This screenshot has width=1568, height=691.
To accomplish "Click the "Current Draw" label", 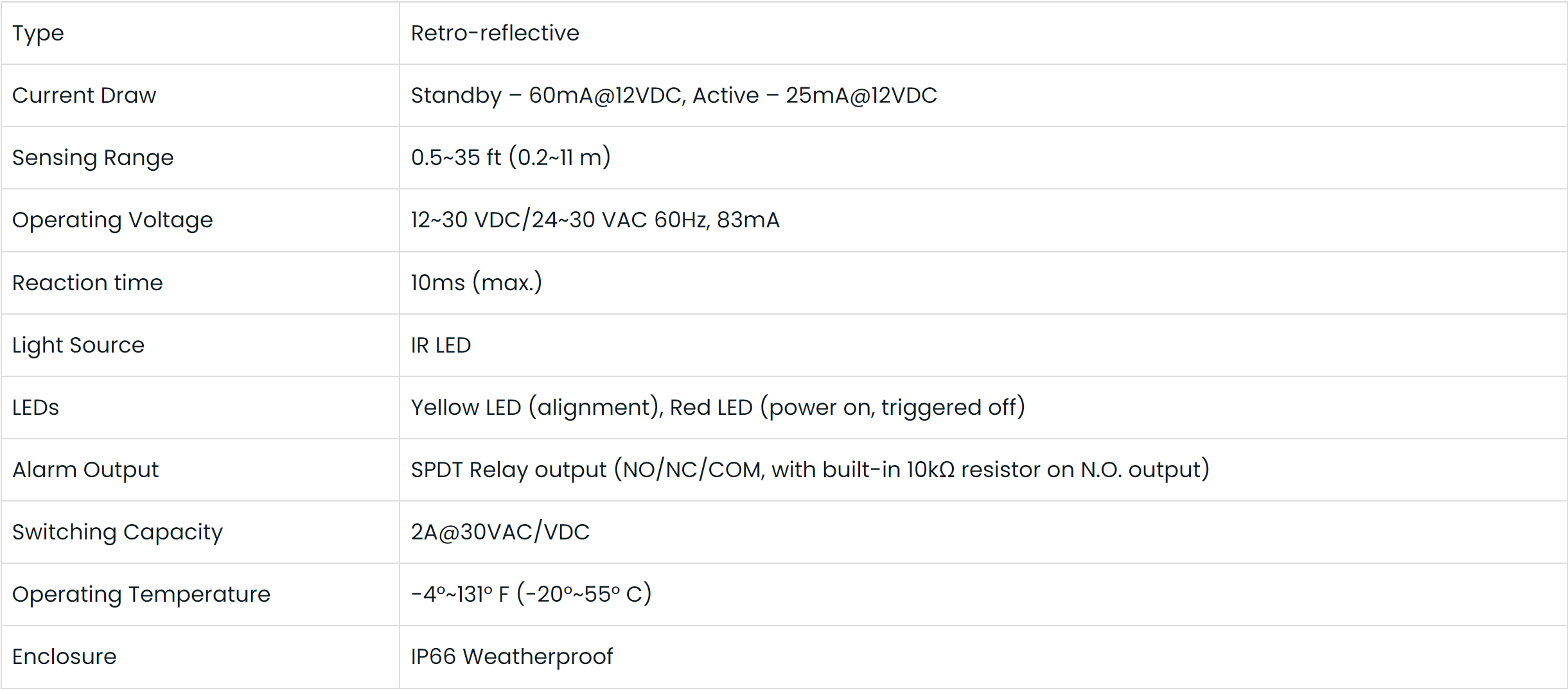I will click(84, 96).
